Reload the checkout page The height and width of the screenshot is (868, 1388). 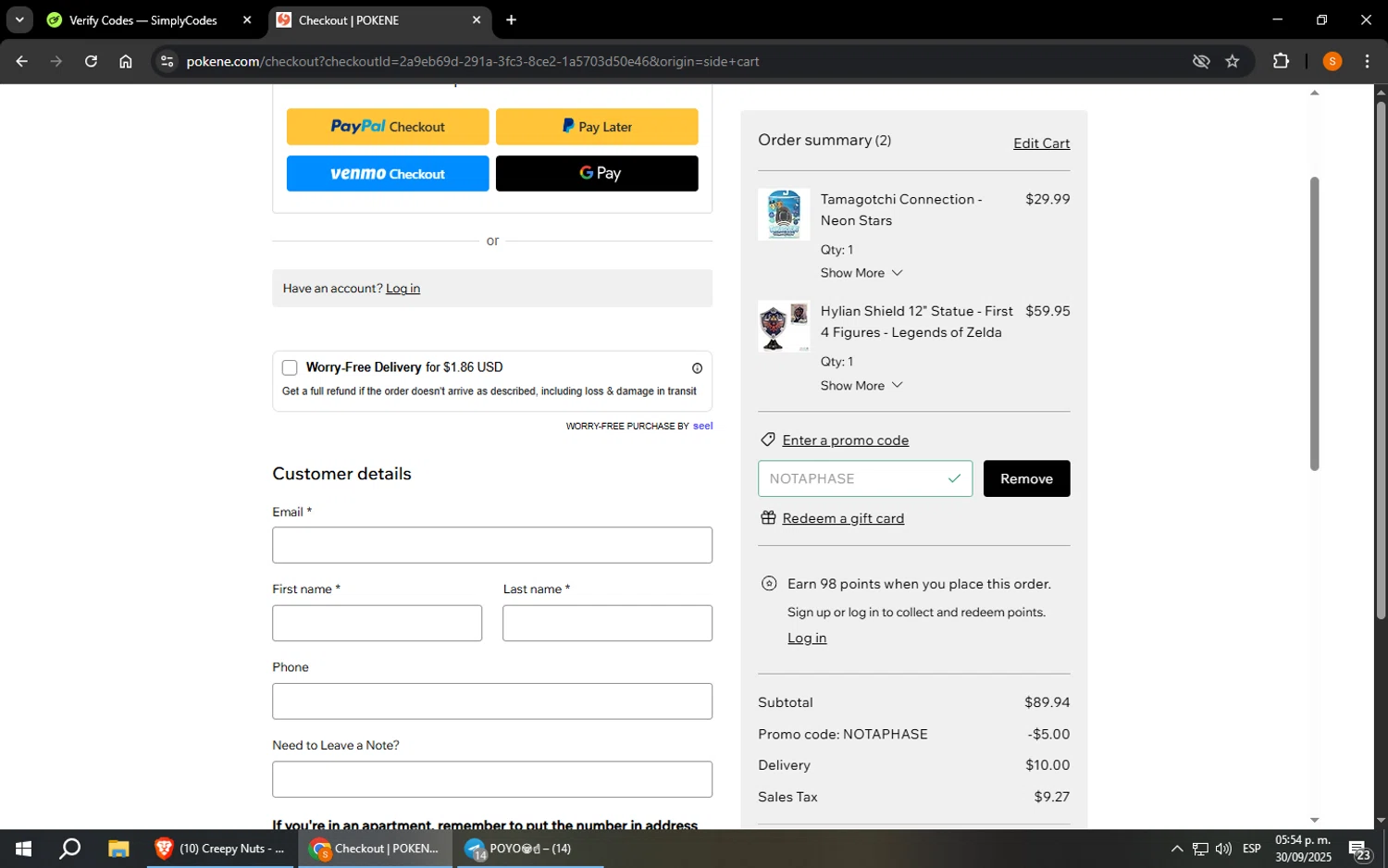91,61
